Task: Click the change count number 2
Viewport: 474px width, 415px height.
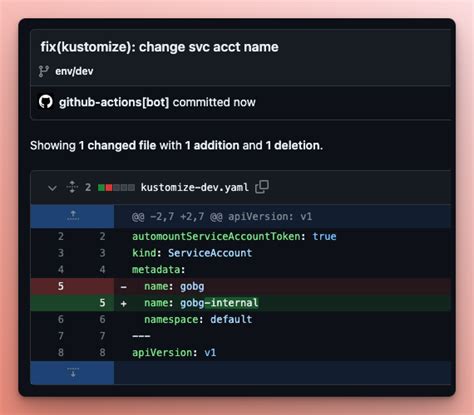Action: [88, 187]
